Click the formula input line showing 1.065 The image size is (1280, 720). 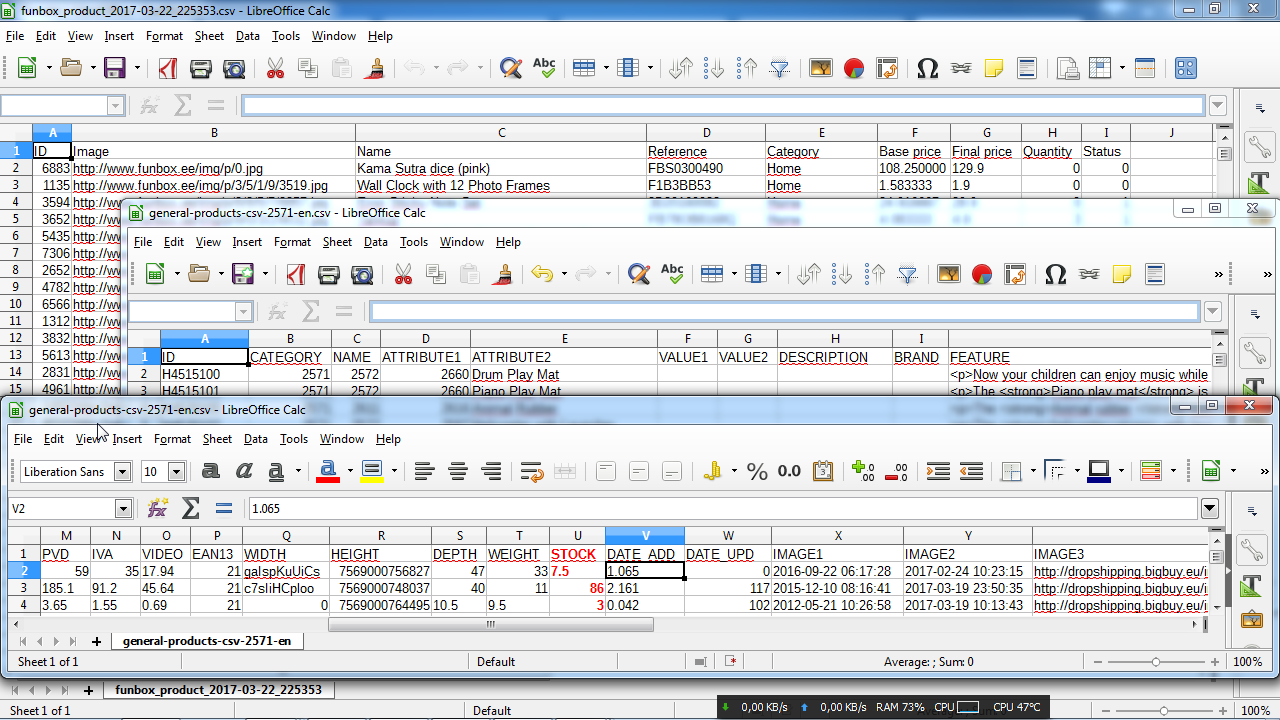tap(720, 509)
